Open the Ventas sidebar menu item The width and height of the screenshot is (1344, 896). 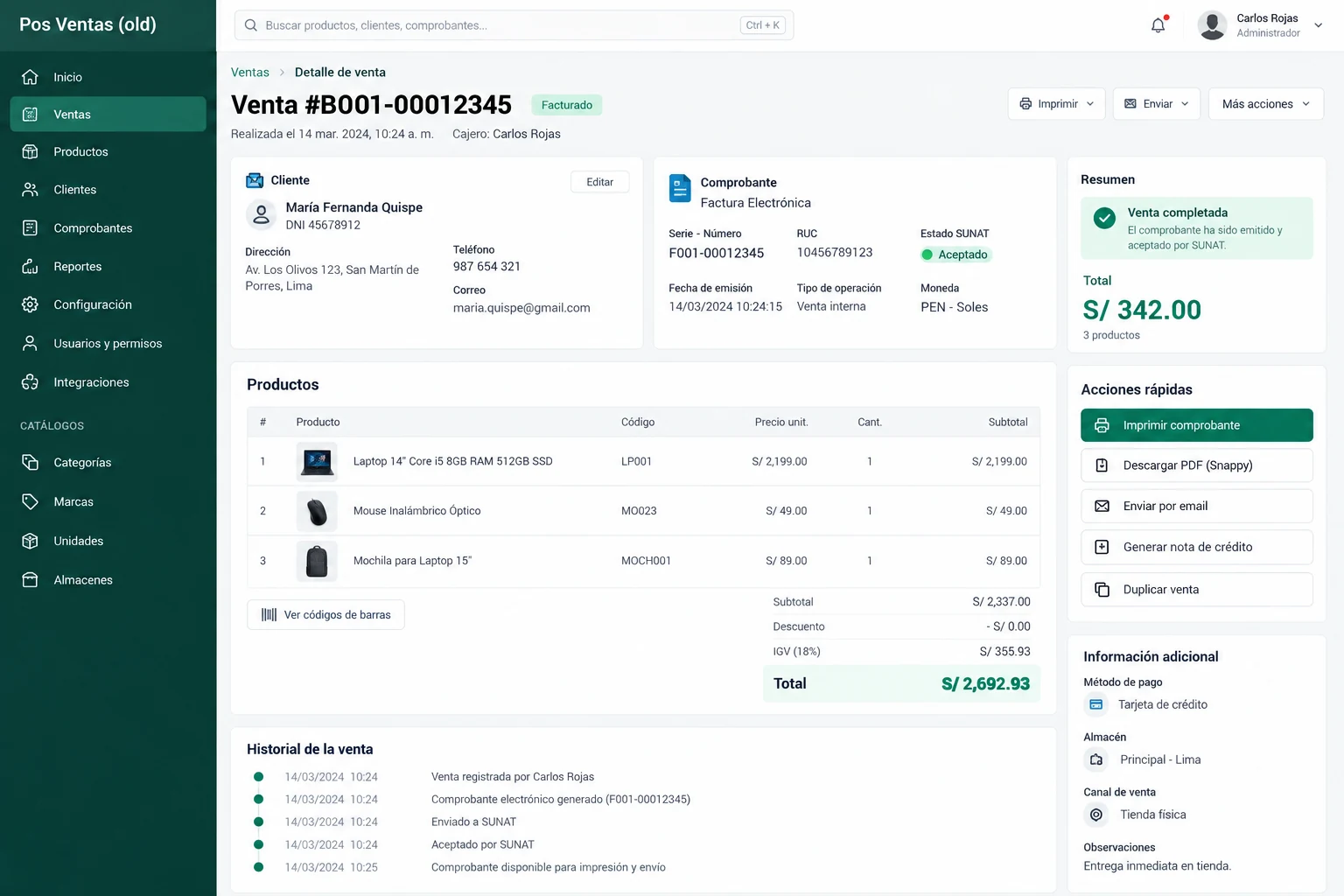(x=108, y=114)
